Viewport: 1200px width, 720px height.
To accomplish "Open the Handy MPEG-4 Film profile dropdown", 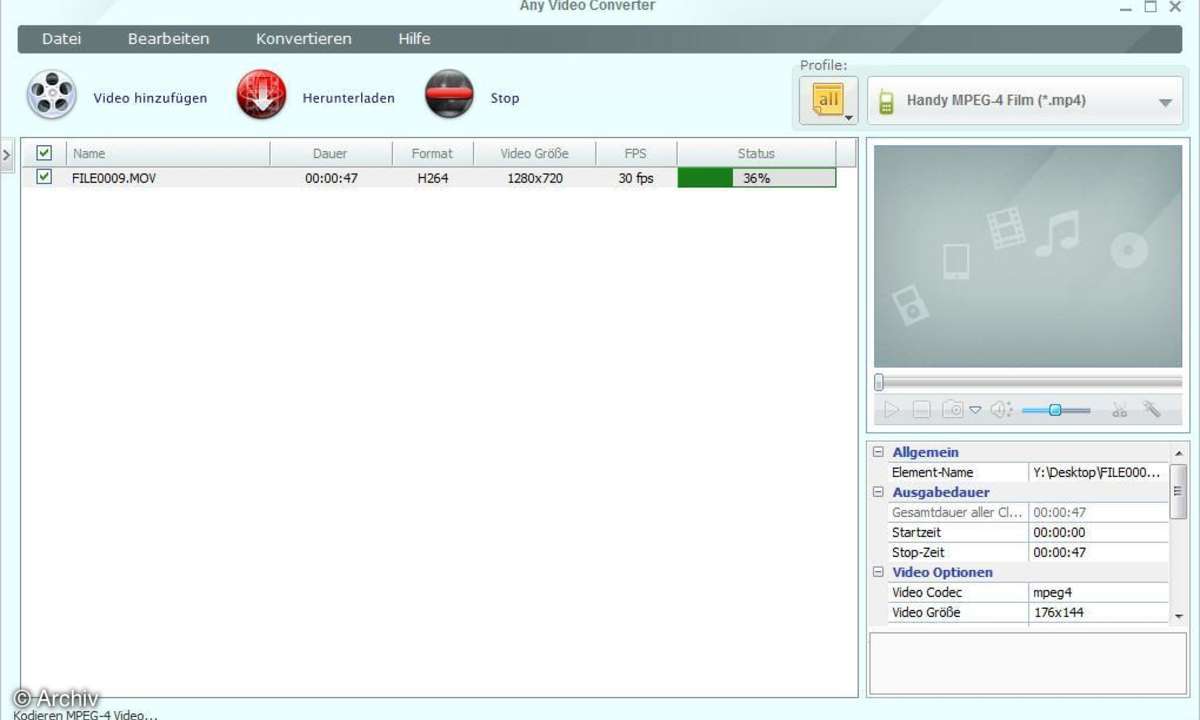I will click(x=1025, y=101).
